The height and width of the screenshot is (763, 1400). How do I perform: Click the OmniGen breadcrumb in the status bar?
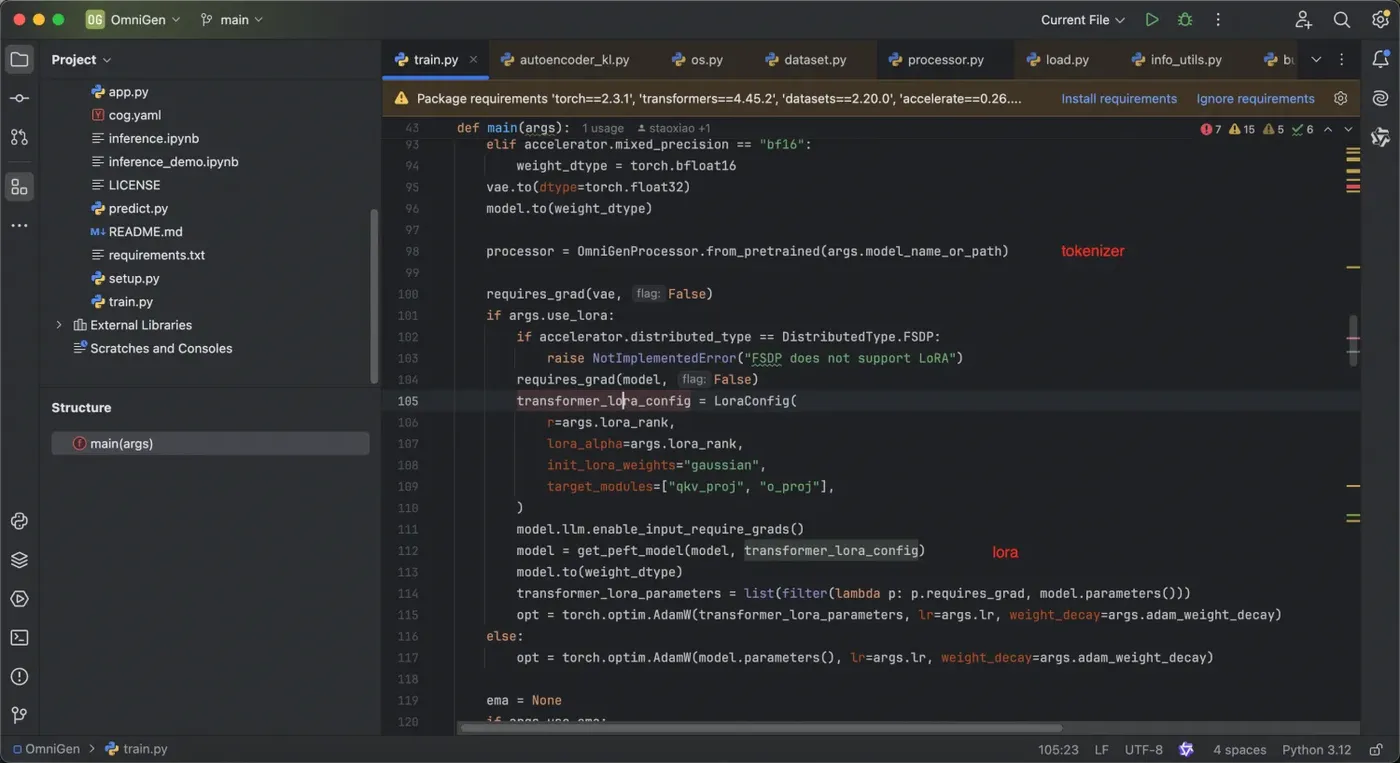[46, 749]
